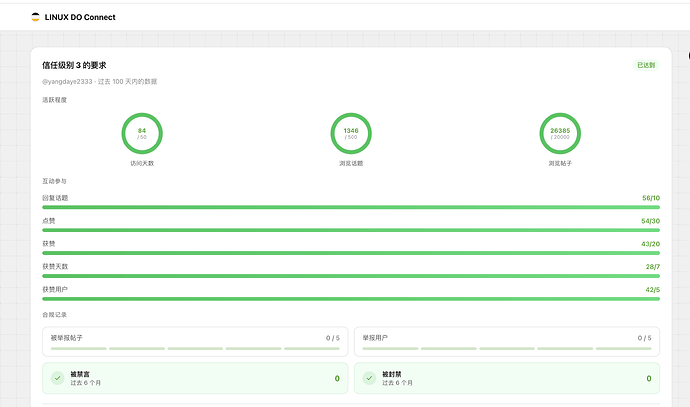This screenshot has height=407, width=690.
Task: Open the LINUX DO Connect home link
Action: [73, 17]
